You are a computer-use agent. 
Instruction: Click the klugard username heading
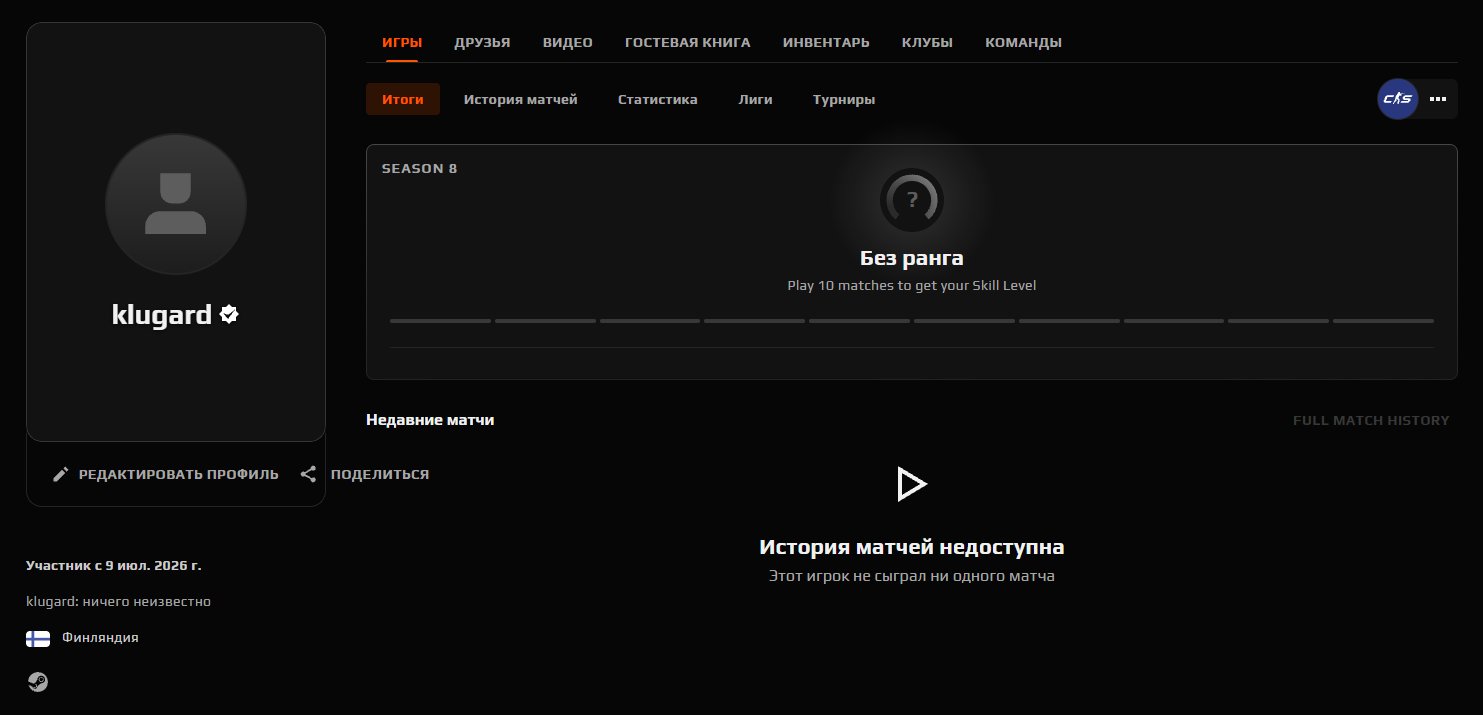(x=162, y=315)
